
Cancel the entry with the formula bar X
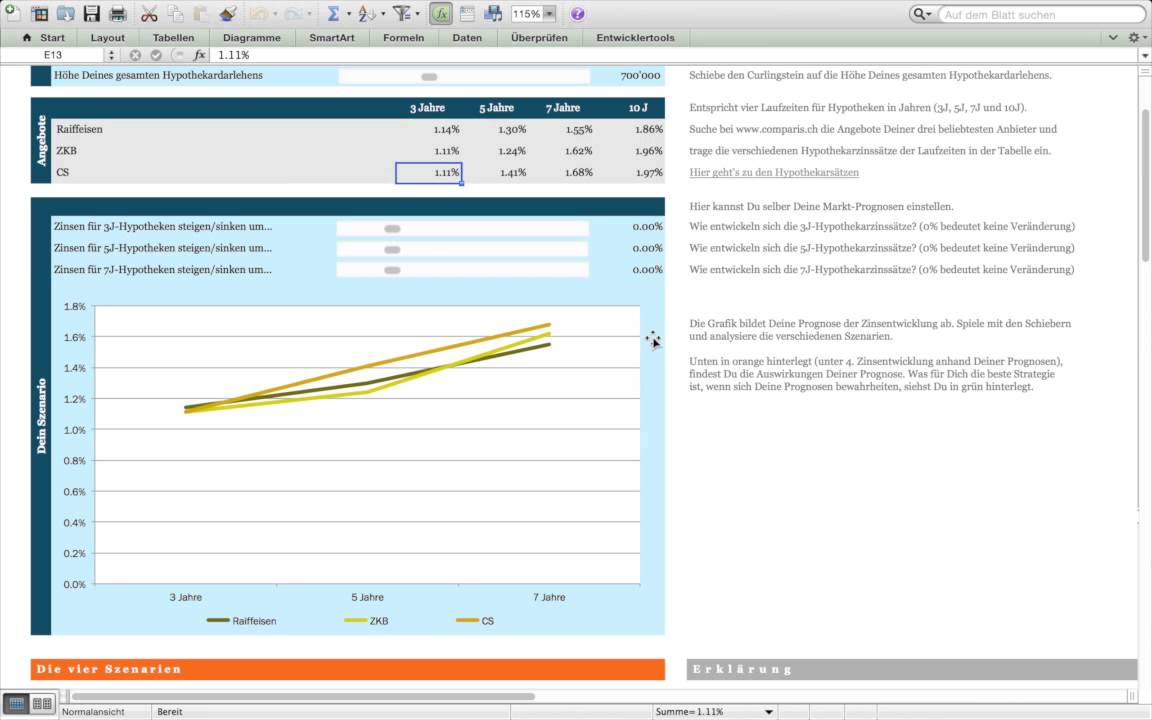tap(135, 55)
